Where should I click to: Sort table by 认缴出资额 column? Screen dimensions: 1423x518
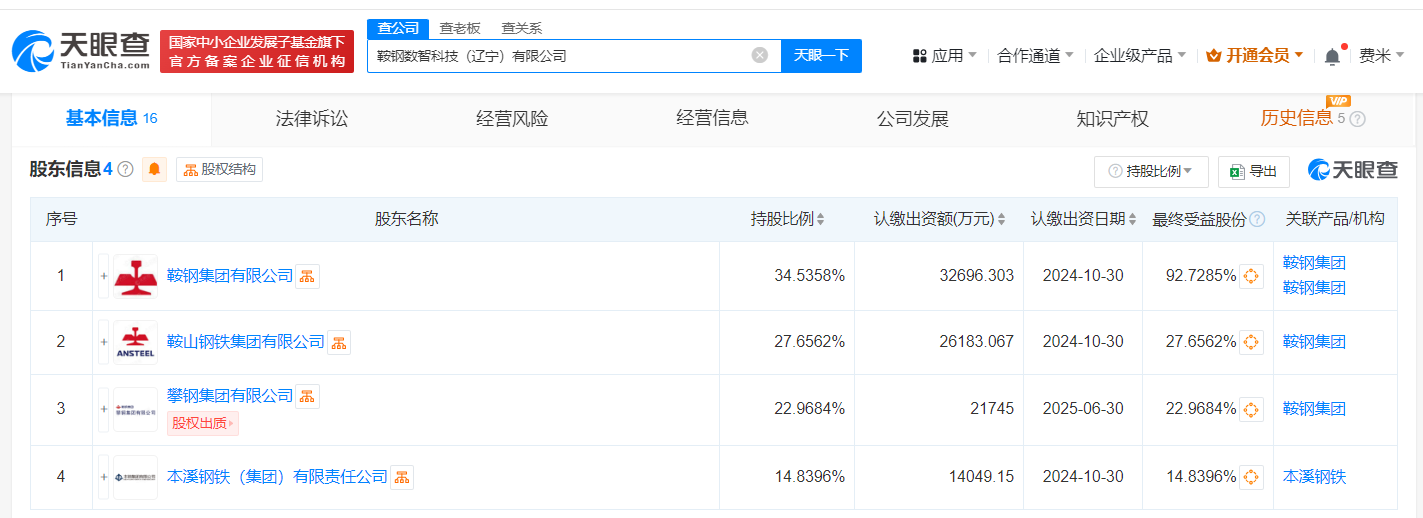point(1001,219)
